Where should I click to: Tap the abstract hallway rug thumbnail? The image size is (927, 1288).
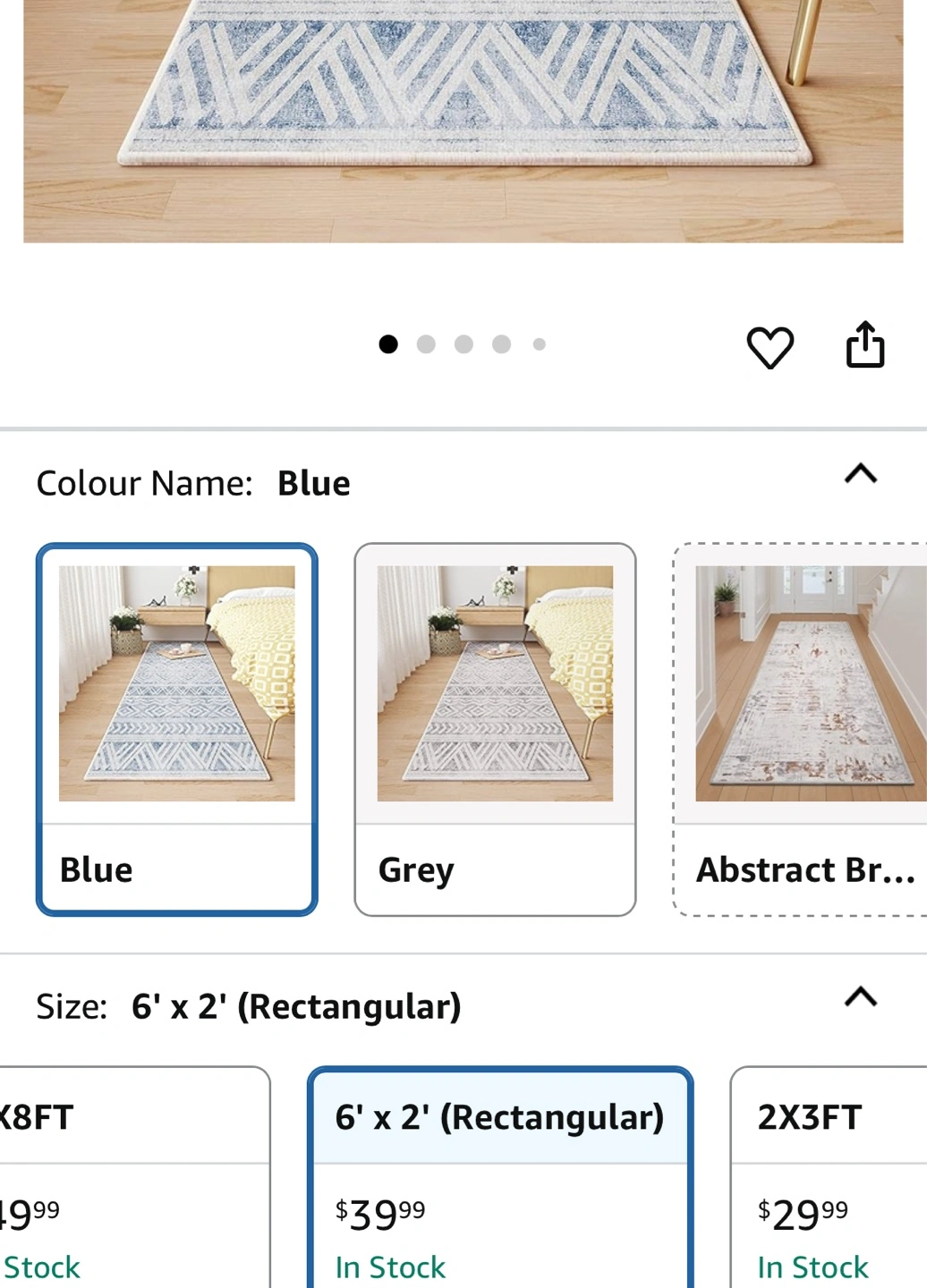click(811, 683)
